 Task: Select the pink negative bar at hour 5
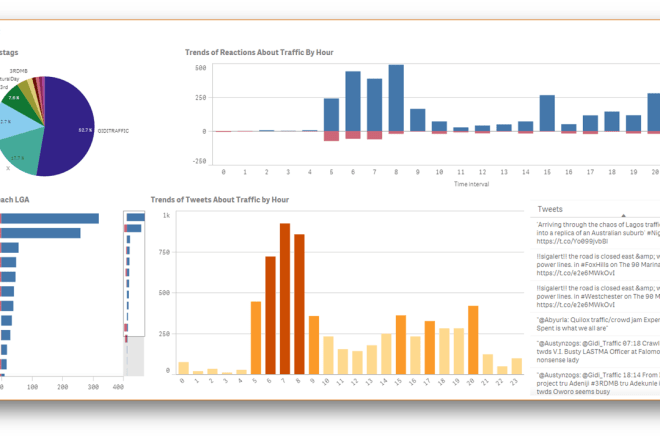click(x=331, y=136)
